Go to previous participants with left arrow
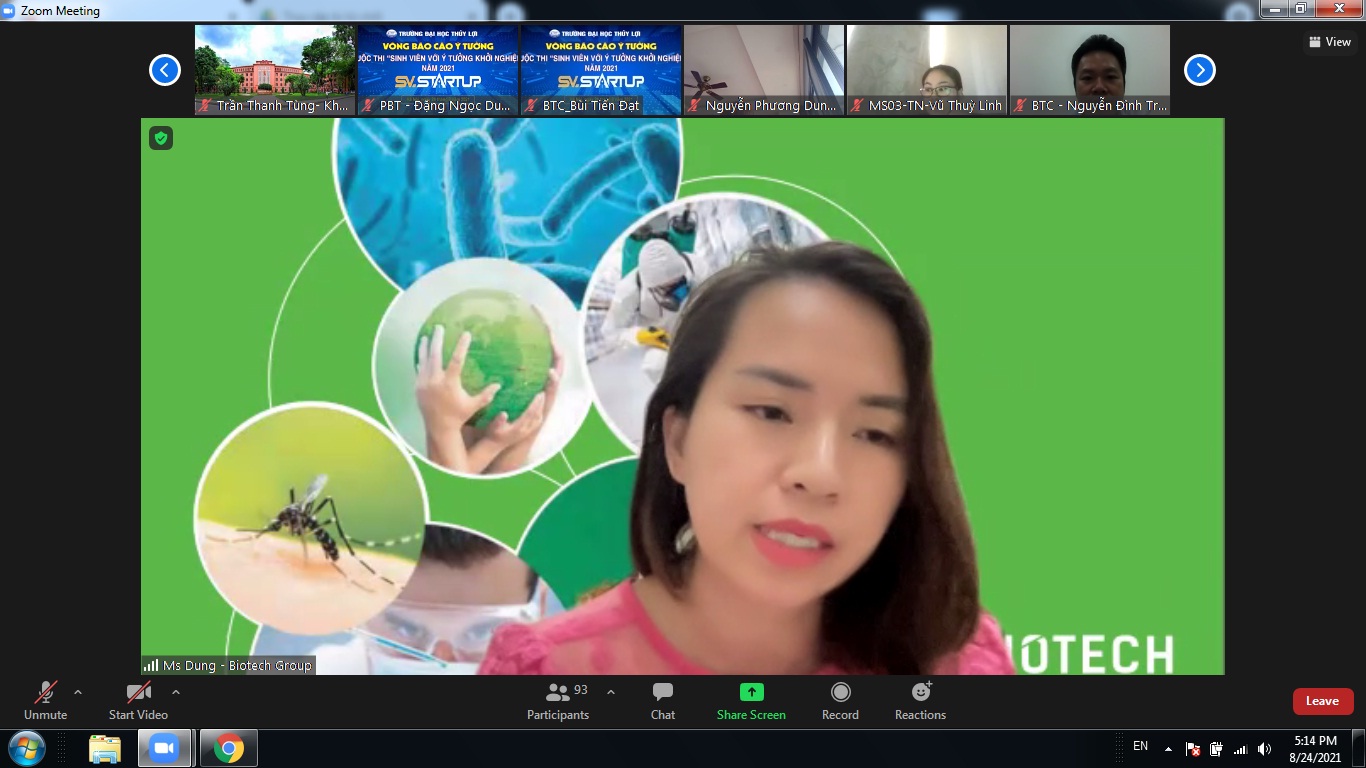This screenshot has height=768, width=1366. [x=165, y=70]
